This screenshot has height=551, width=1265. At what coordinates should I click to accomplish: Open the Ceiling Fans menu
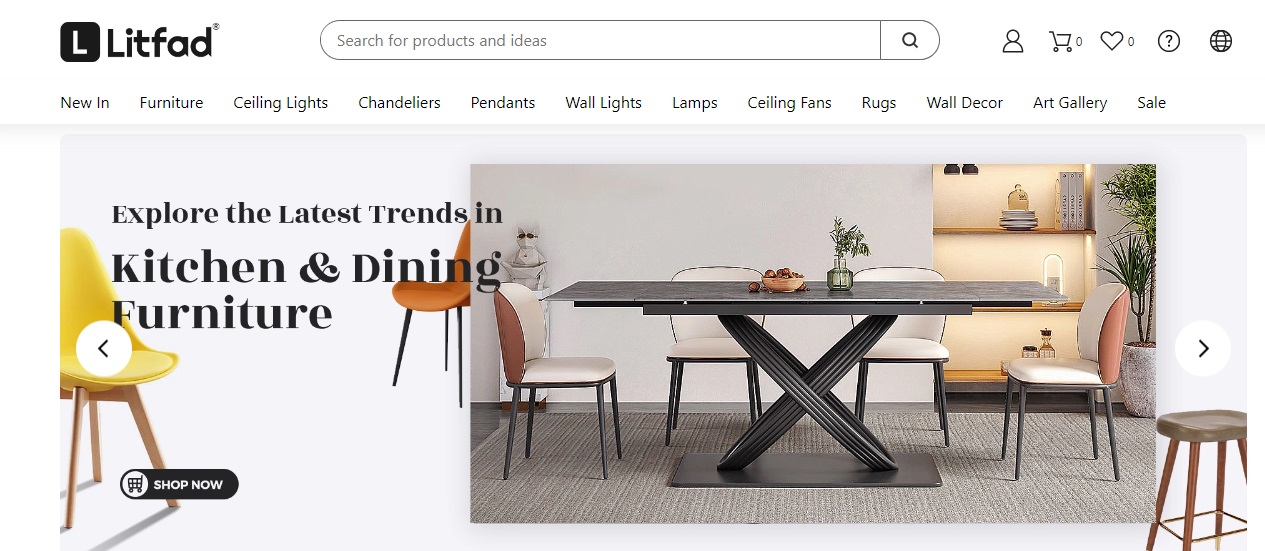click(789, 102)
